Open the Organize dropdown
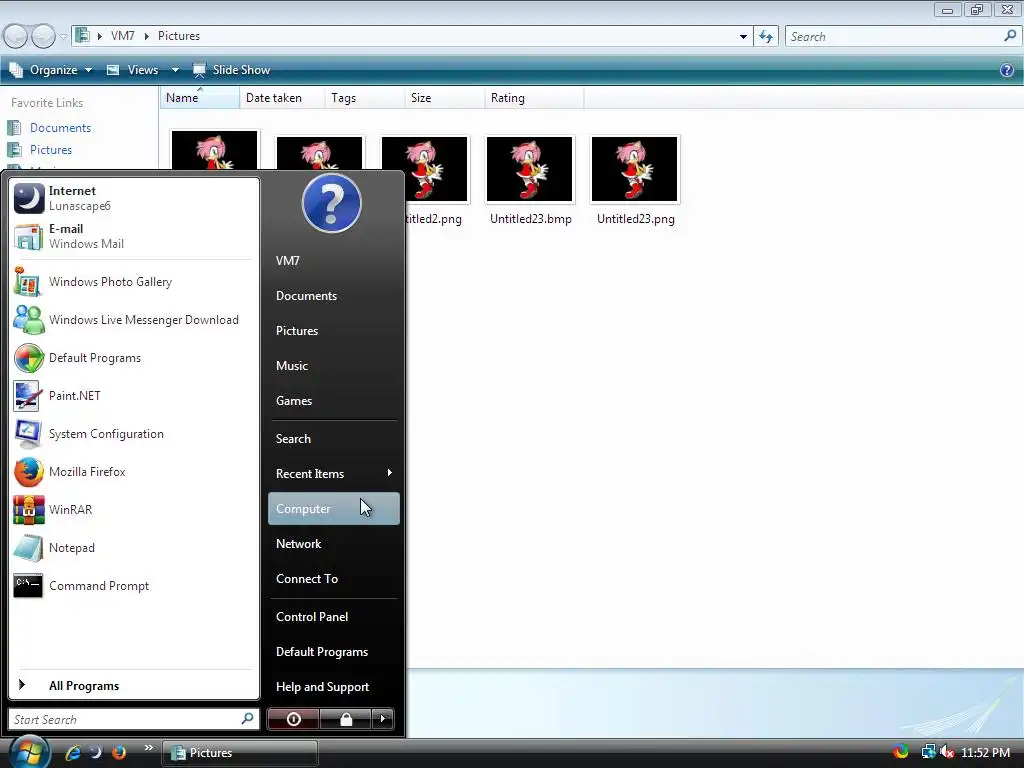This screenshot has height=768, width=1024. coord(50,70)
